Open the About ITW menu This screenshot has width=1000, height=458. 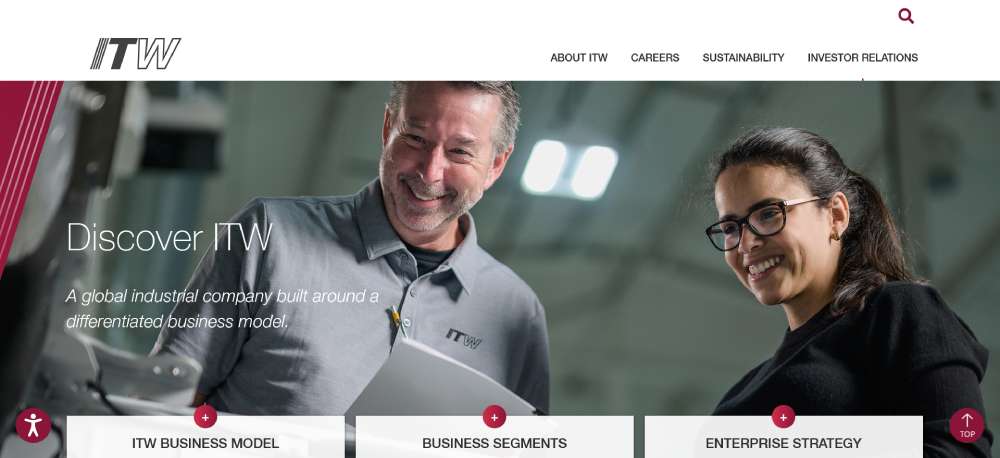(x=578, y=57)
